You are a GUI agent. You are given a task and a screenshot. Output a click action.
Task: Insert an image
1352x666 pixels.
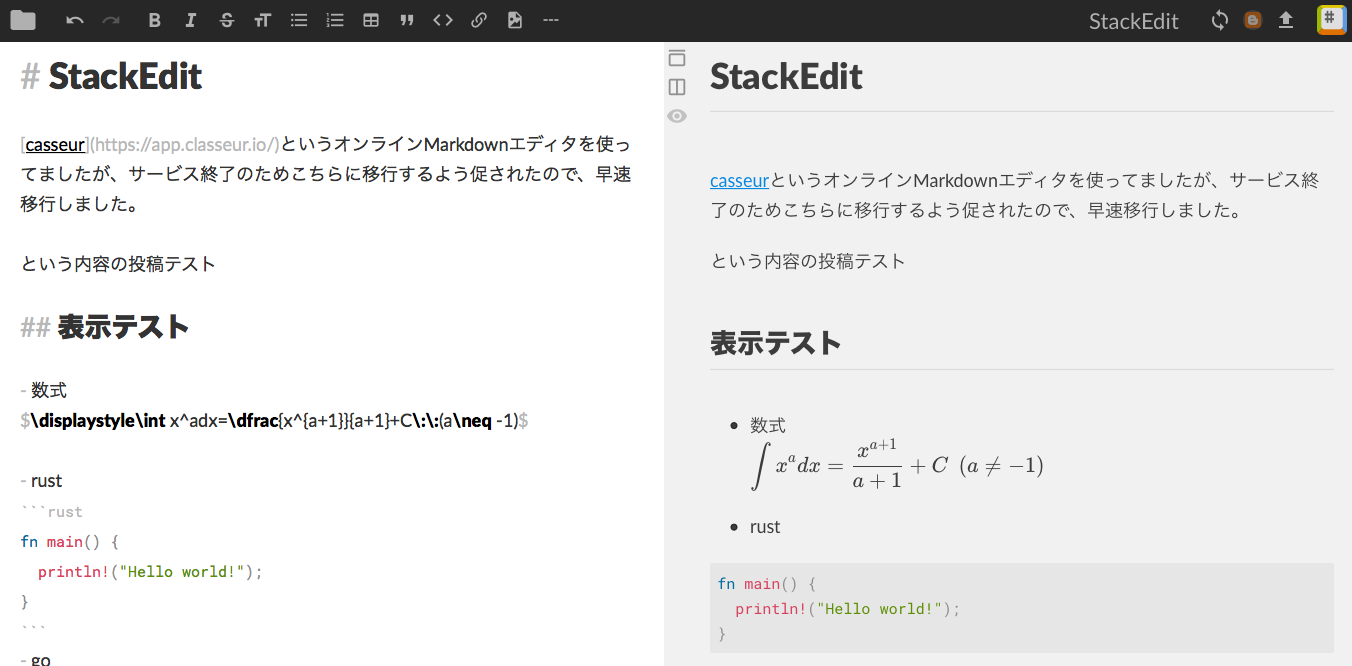point(515,19)
